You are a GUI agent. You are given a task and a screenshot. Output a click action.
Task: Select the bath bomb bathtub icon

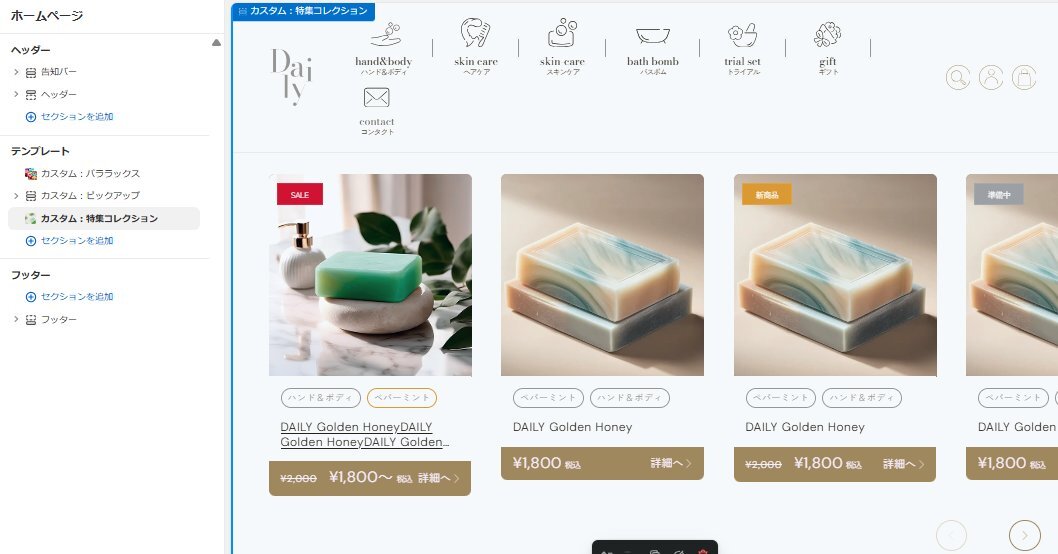point(652,35)
